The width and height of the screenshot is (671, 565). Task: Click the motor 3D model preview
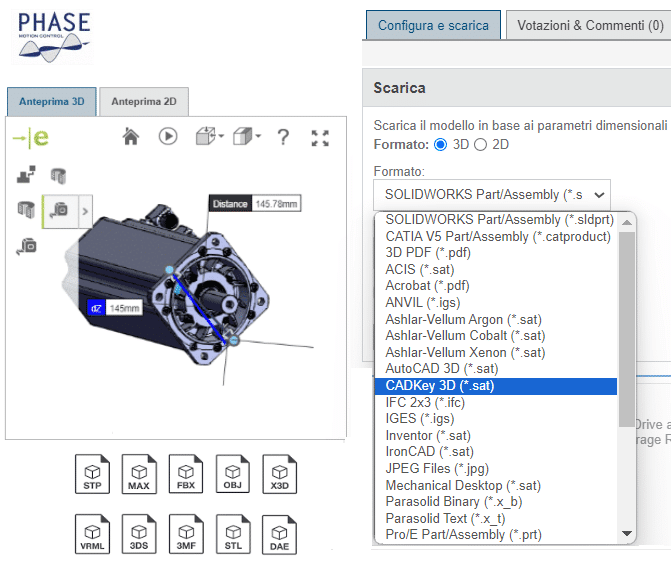tap(167, 285)
